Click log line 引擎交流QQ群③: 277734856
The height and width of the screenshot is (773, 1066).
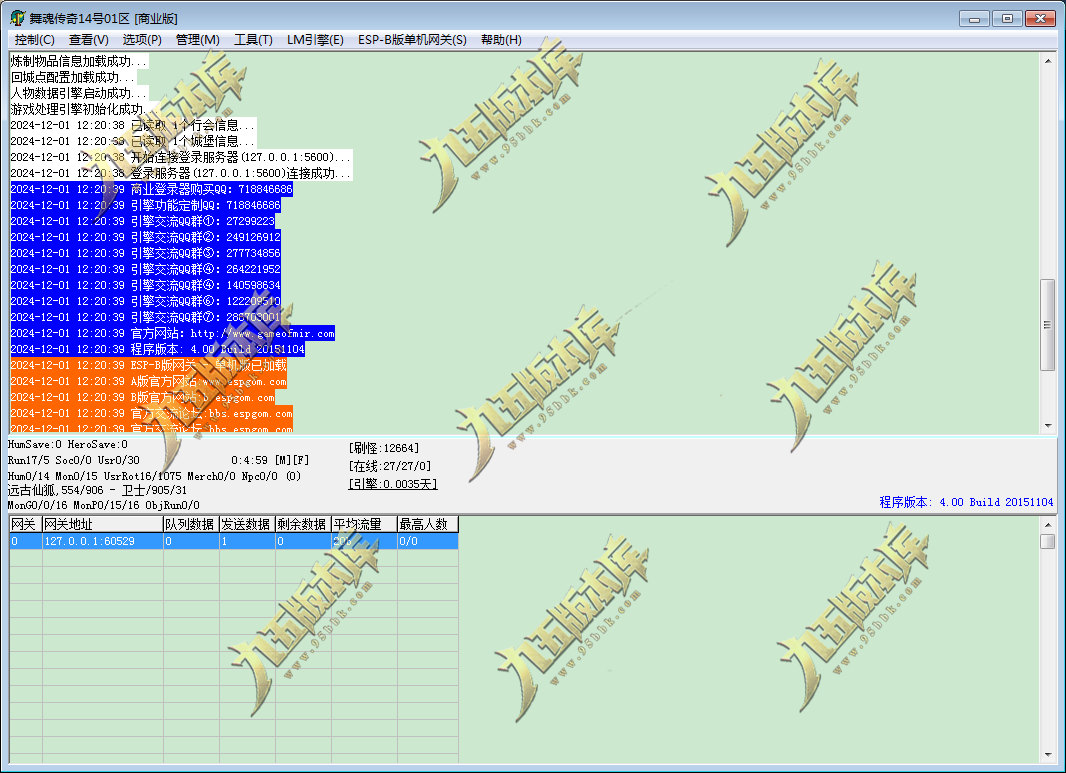145,253
